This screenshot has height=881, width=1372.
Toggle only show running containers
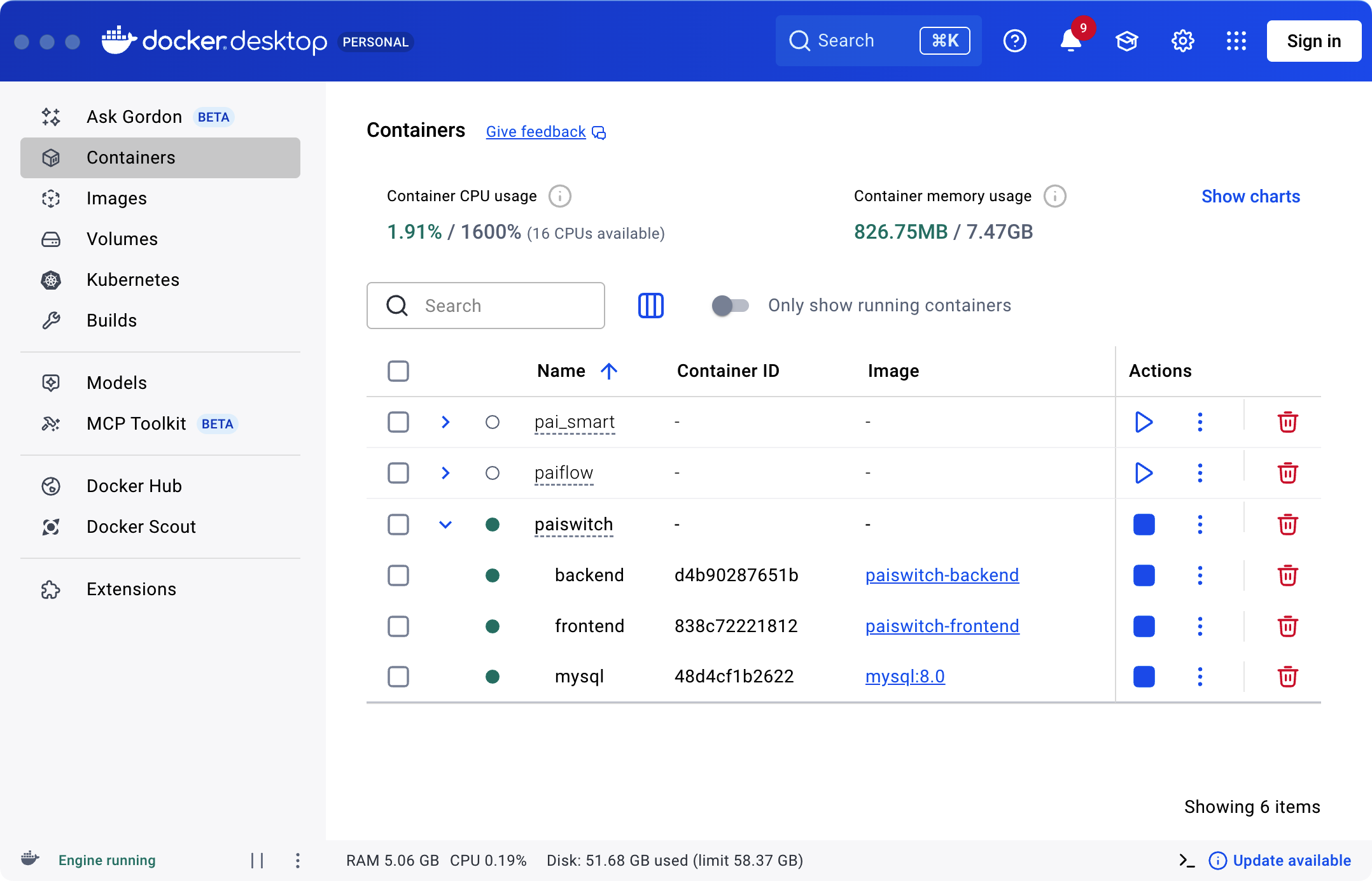coord(730,306)
